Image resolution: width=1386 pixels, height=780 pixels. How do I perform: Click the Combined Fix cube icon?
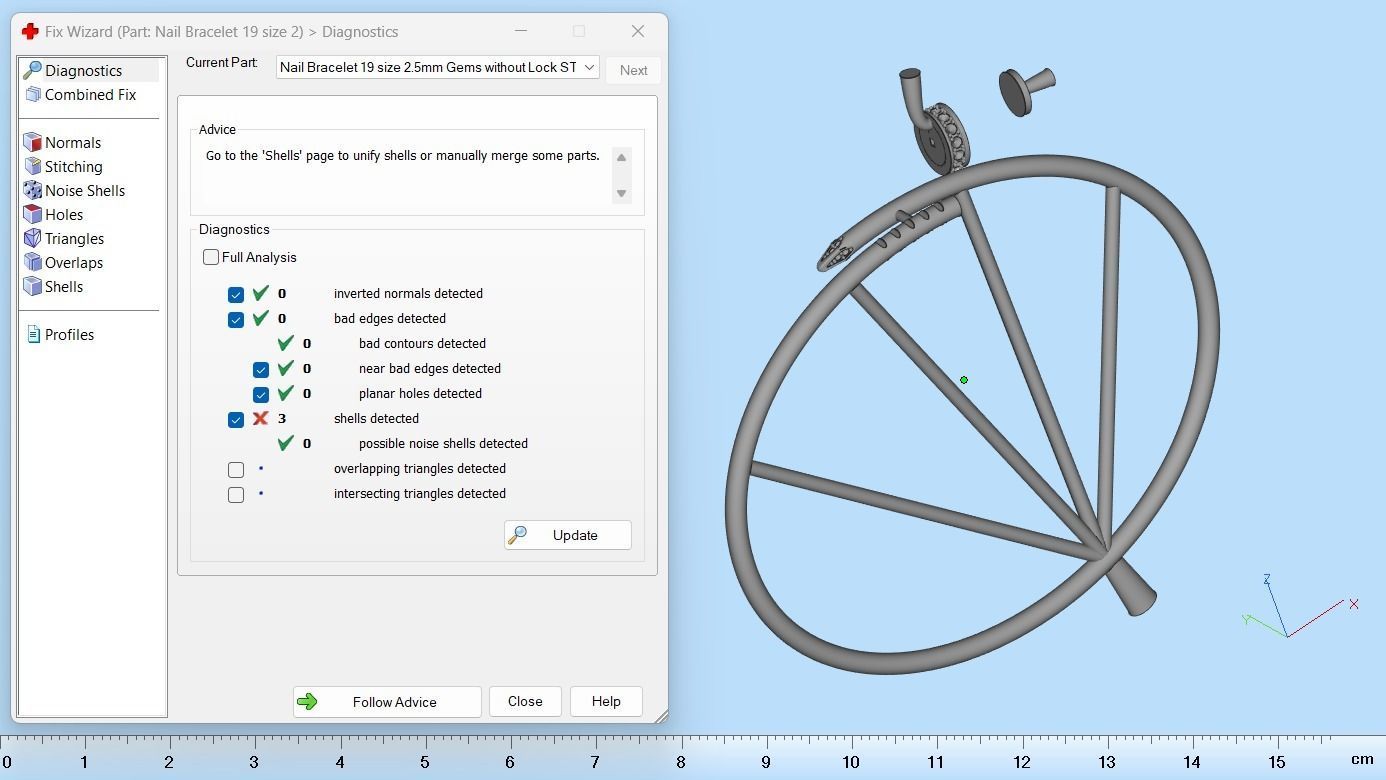[32, 94]
